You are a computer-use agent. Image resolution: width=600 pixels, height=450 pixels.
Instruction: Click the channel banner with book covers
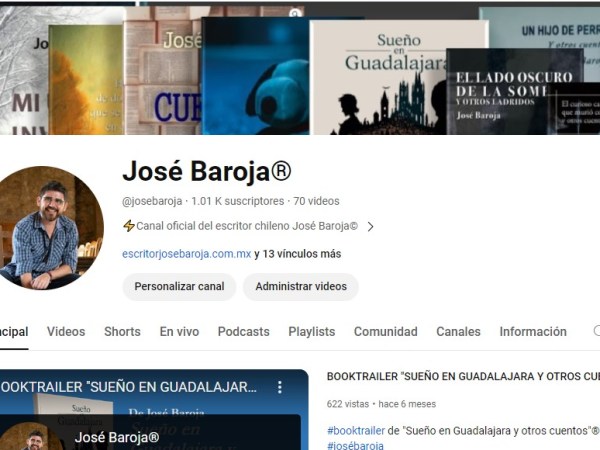click(300, 68)
